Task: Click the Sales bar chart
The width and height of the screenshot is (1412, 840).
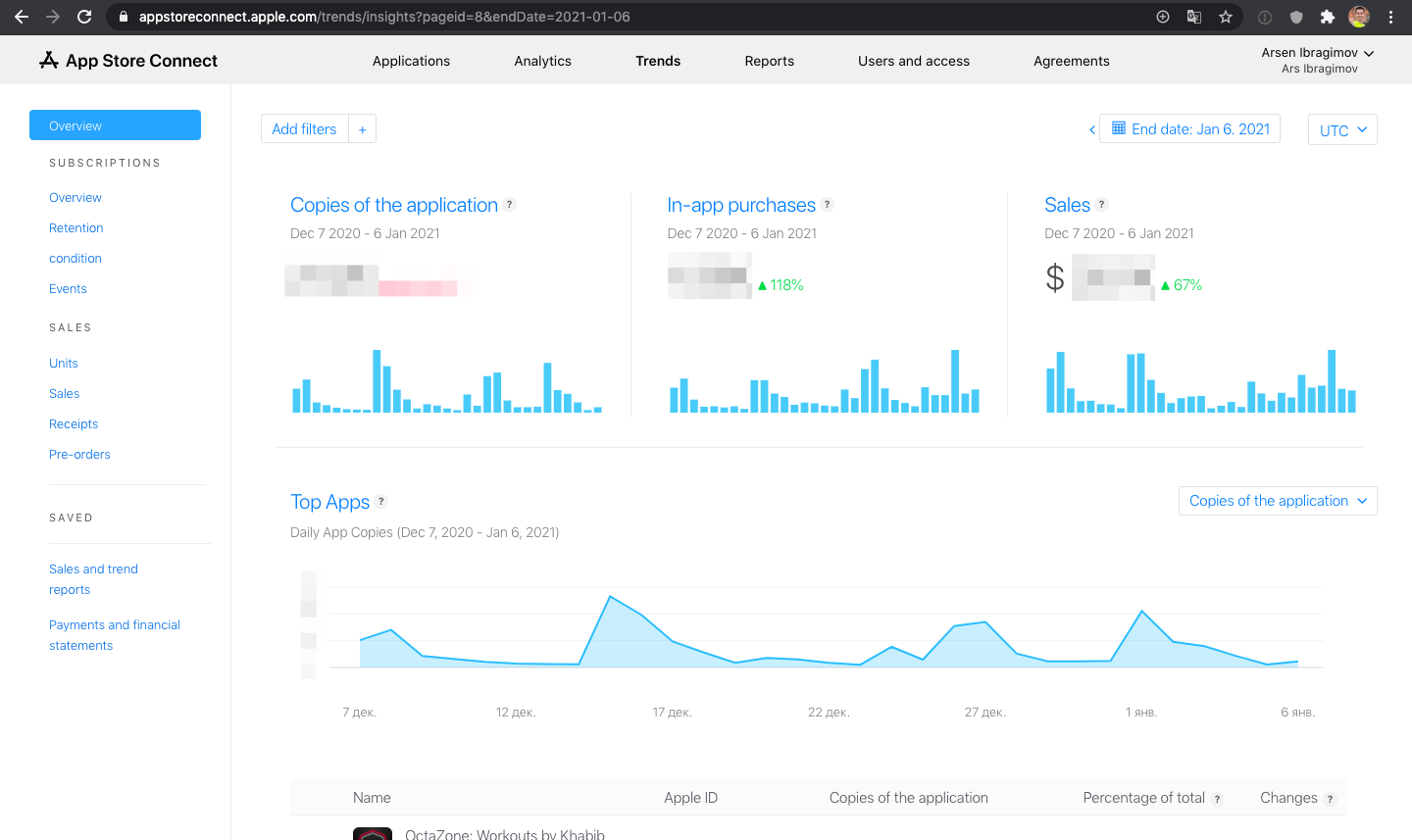Action: (x=1201, y=380)
